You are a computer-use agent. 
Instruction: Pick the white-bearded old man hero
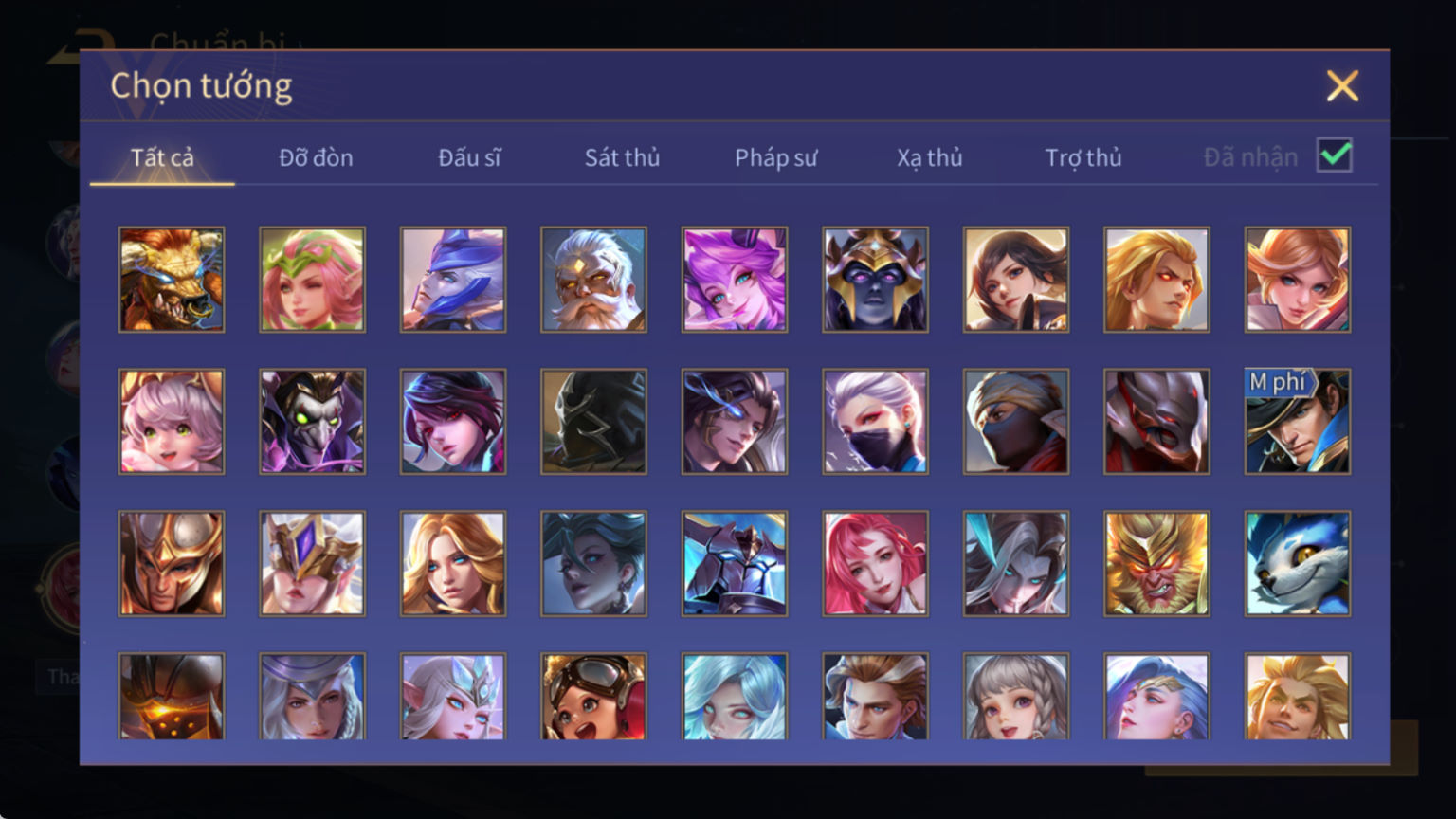click(x=593, y=280)
